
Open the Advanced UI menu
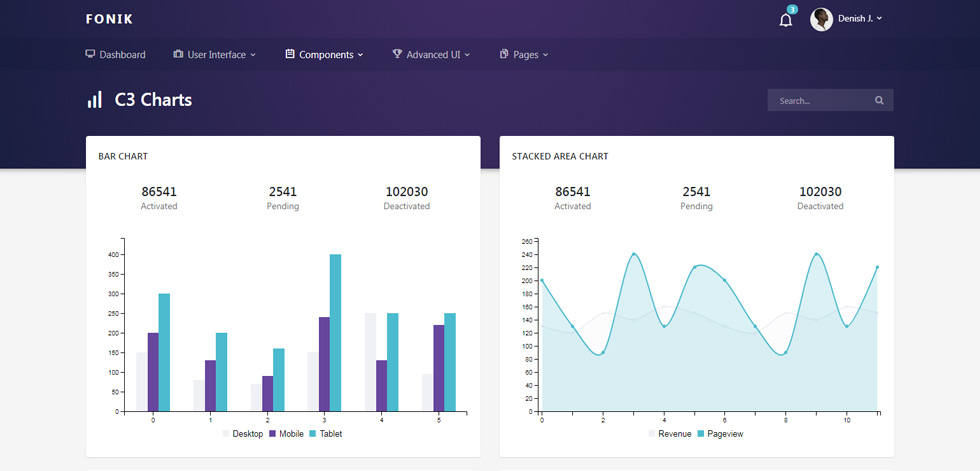[x=431, y=54]
